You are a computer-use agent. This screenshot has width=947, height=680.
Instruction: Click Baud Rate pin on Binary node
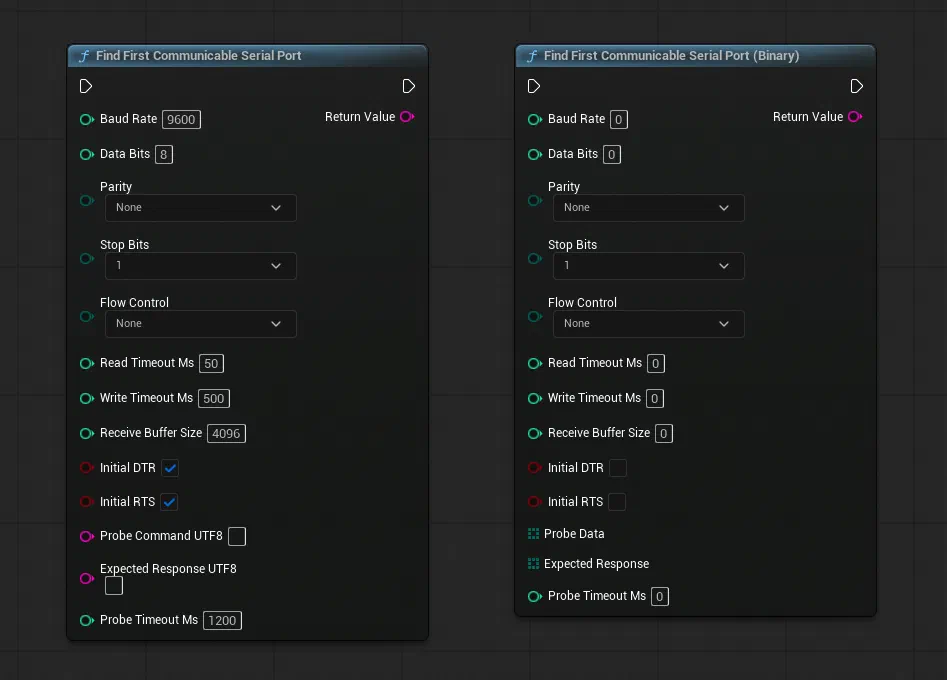[x=534, y=120]
